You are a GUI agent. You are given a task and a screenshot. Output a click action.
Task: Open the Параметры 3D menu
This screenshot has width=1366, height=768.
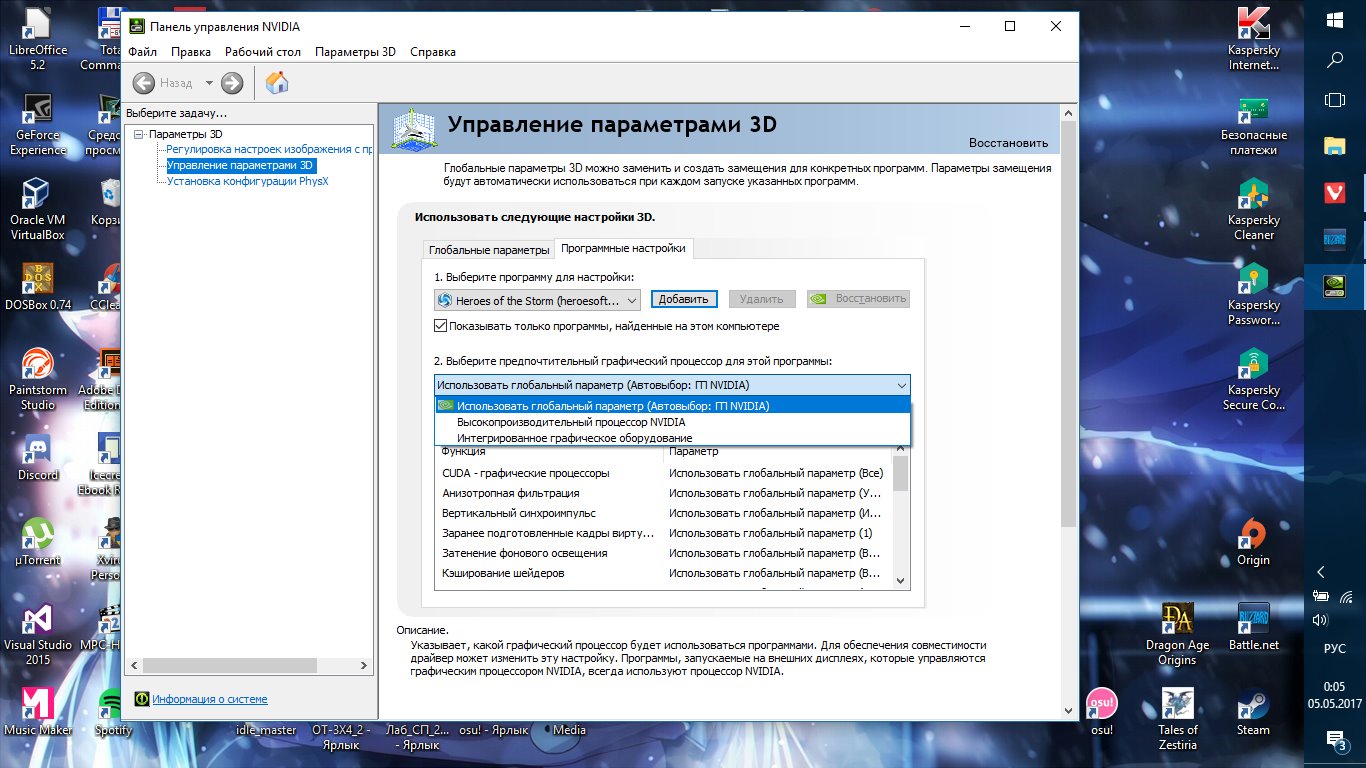(x=355, y=52)
